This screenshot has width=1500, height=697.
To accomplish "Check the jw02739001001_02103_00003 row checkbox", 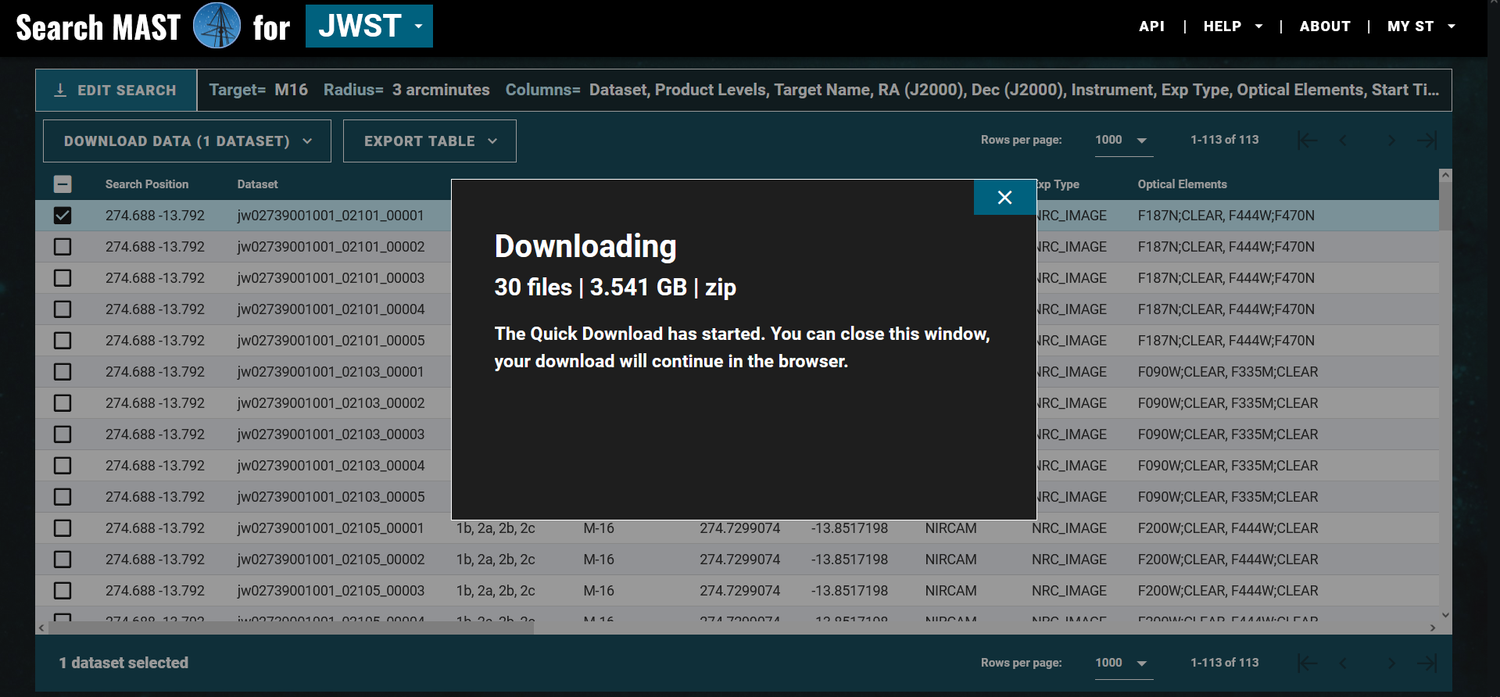I will click(62, 434).
